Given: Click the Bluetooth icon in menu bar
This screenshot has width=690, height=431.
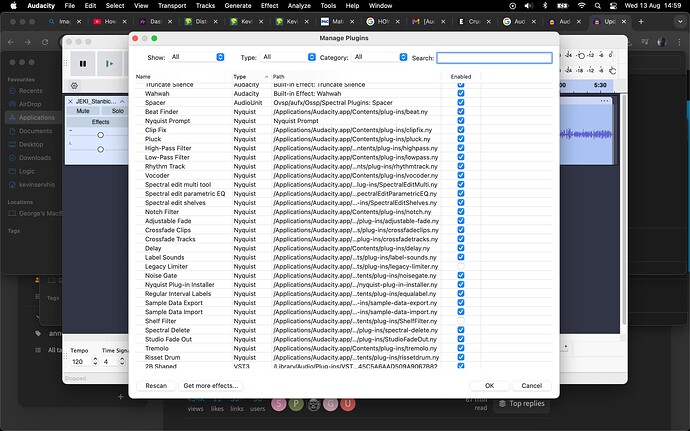Looking at the screenshot, I should click(x=545, y=6).
